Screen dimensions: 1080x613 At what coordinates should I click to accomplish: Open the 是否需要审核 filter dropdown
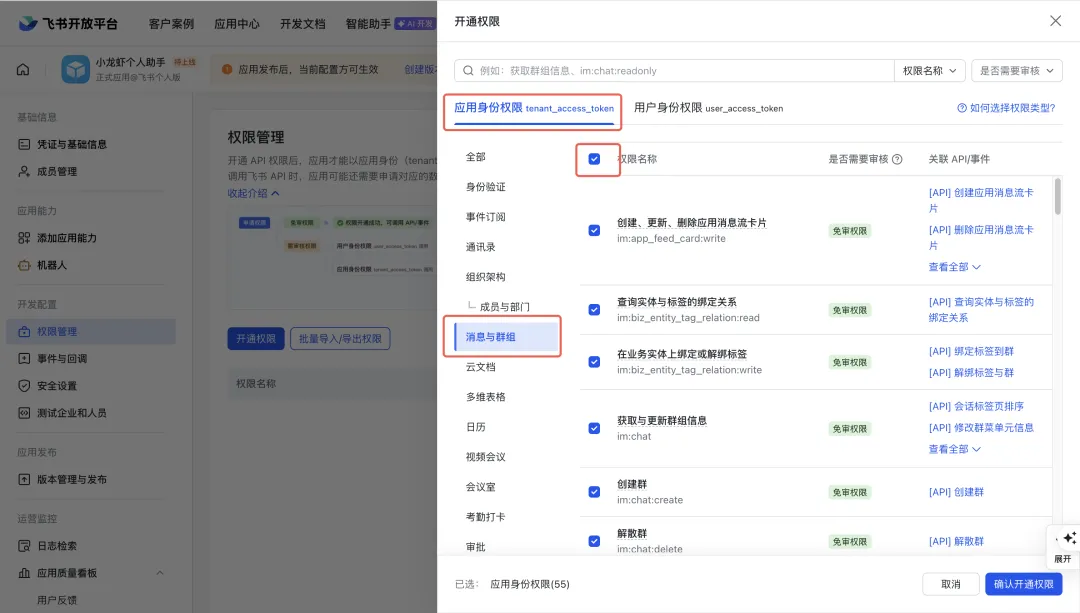click(x=1017, y=70)
